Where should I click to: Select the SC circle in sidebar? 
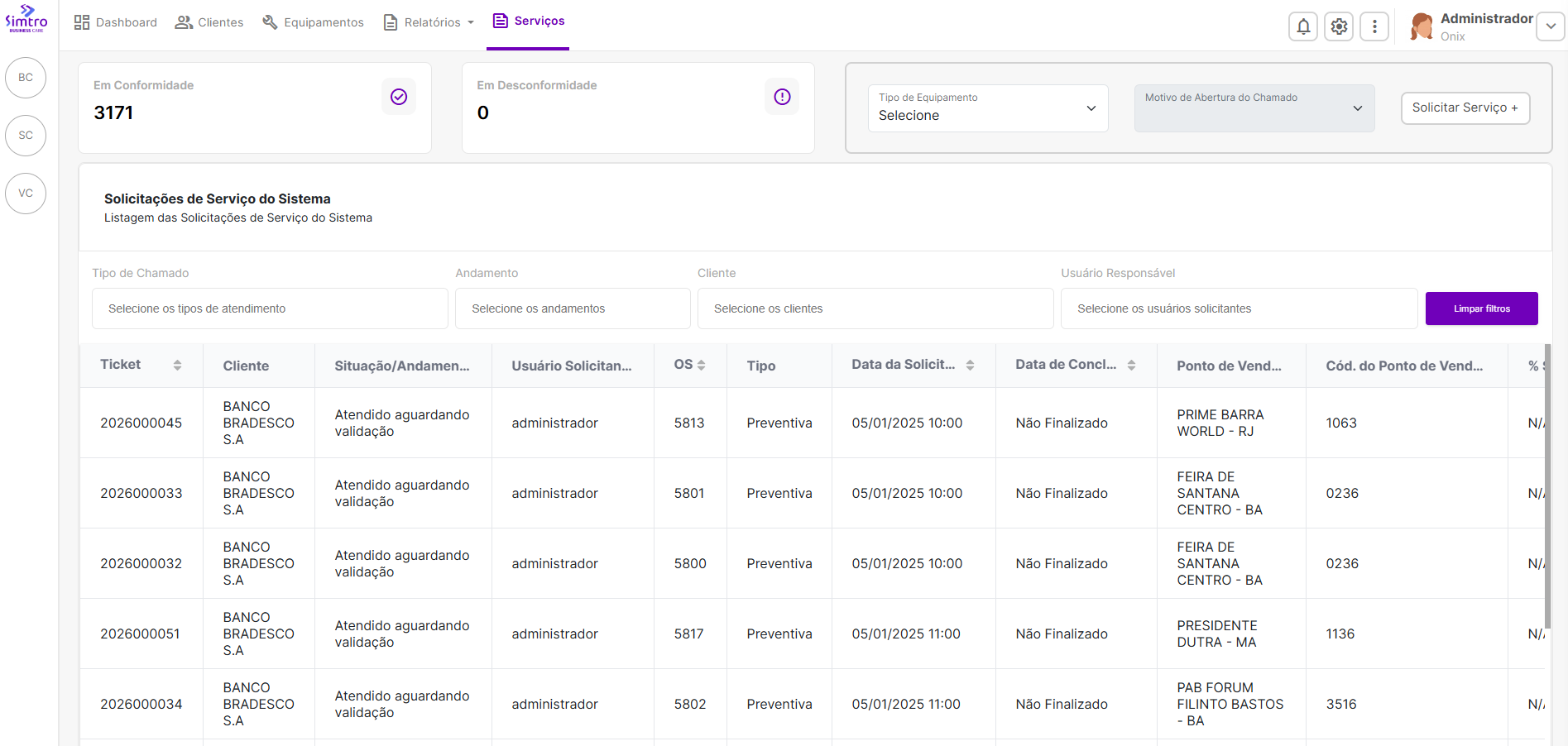(x=26, y=136)
